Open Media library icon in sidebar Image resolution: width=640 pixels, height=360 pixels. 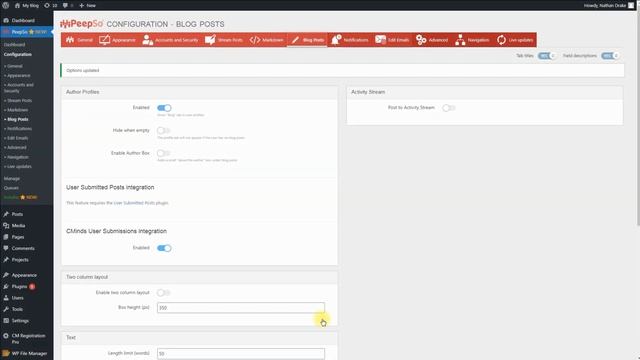tap(6, 225)
